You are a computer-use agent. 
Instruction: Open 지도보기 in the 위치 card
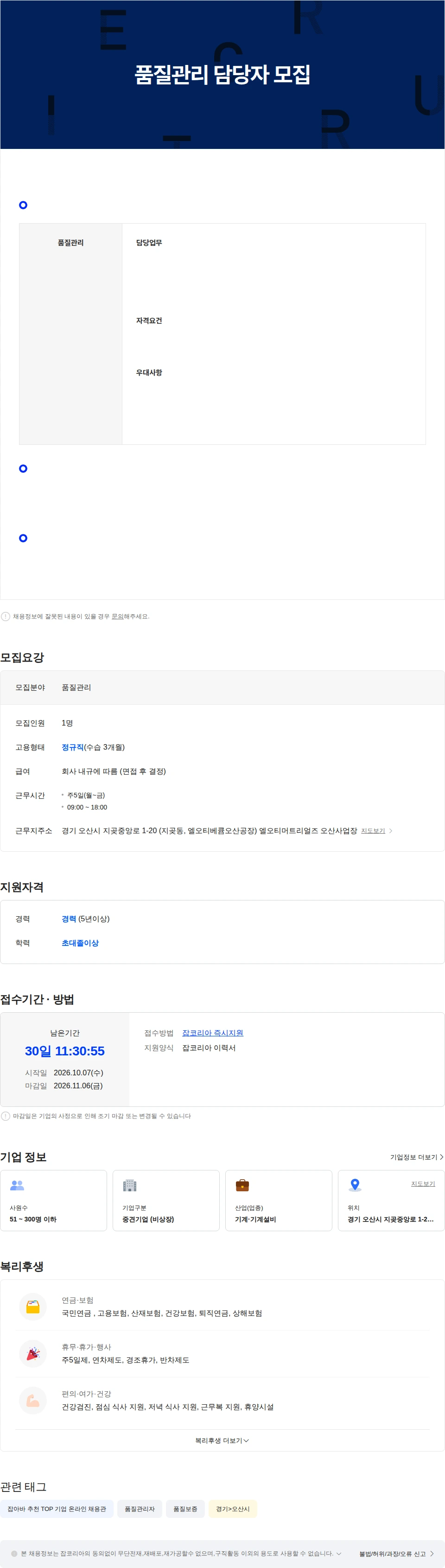[x=422, y=1183]
